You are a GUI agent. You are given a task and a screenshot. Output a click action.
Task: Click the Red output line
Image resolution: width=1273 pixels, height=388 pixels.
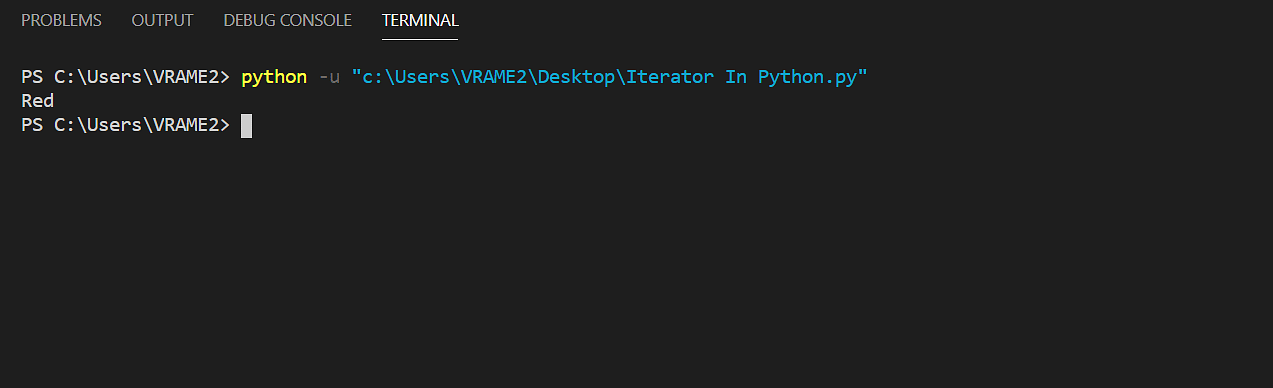37,101
